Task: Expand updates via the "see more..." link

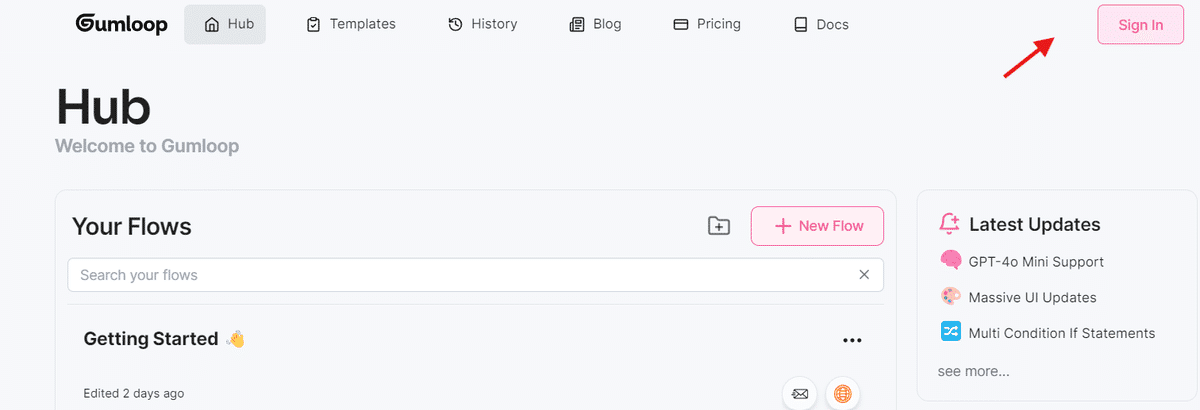Action: [x=973, y=371]
